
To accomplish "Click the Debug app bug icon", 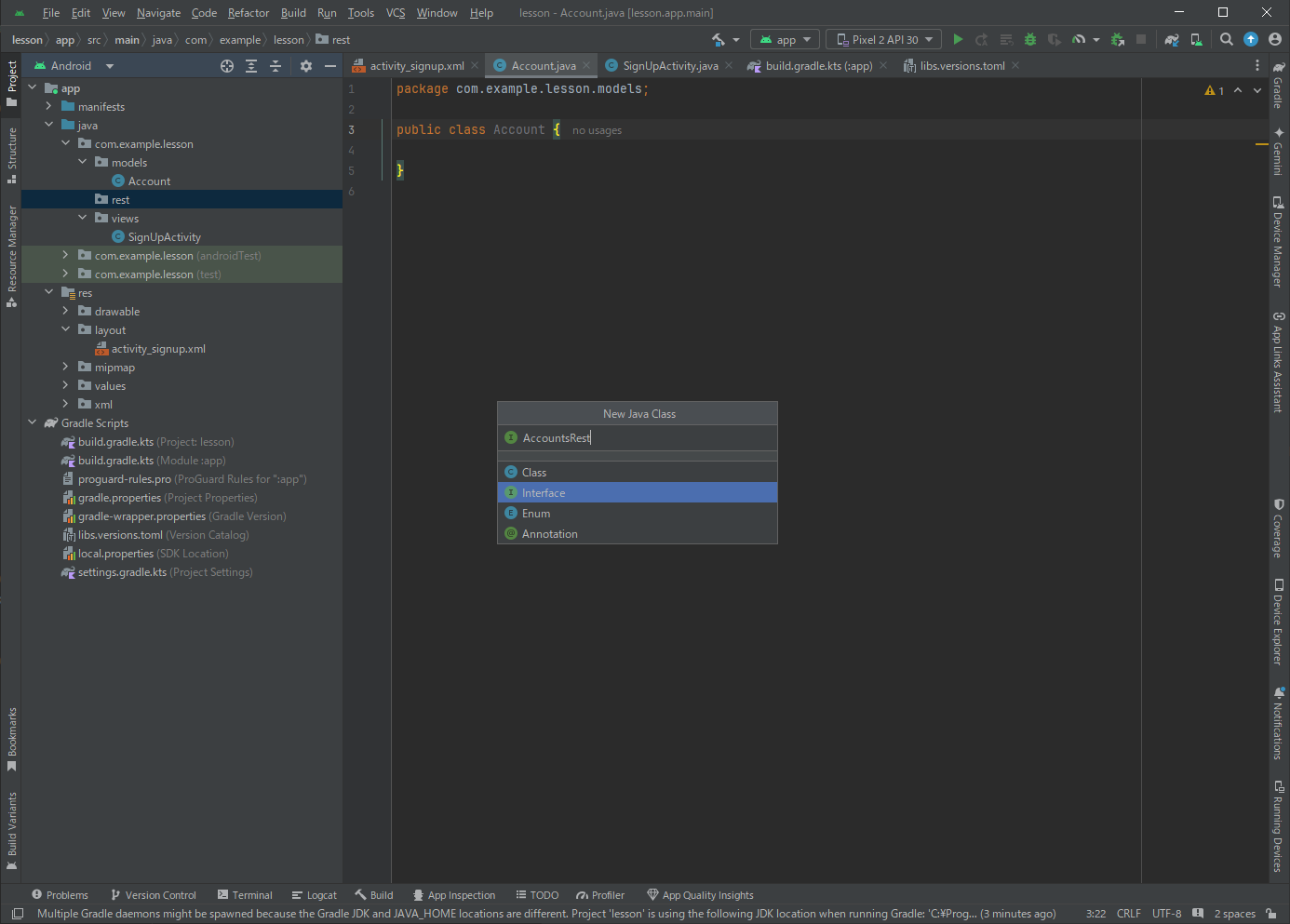I will (x=1030, y=39).
